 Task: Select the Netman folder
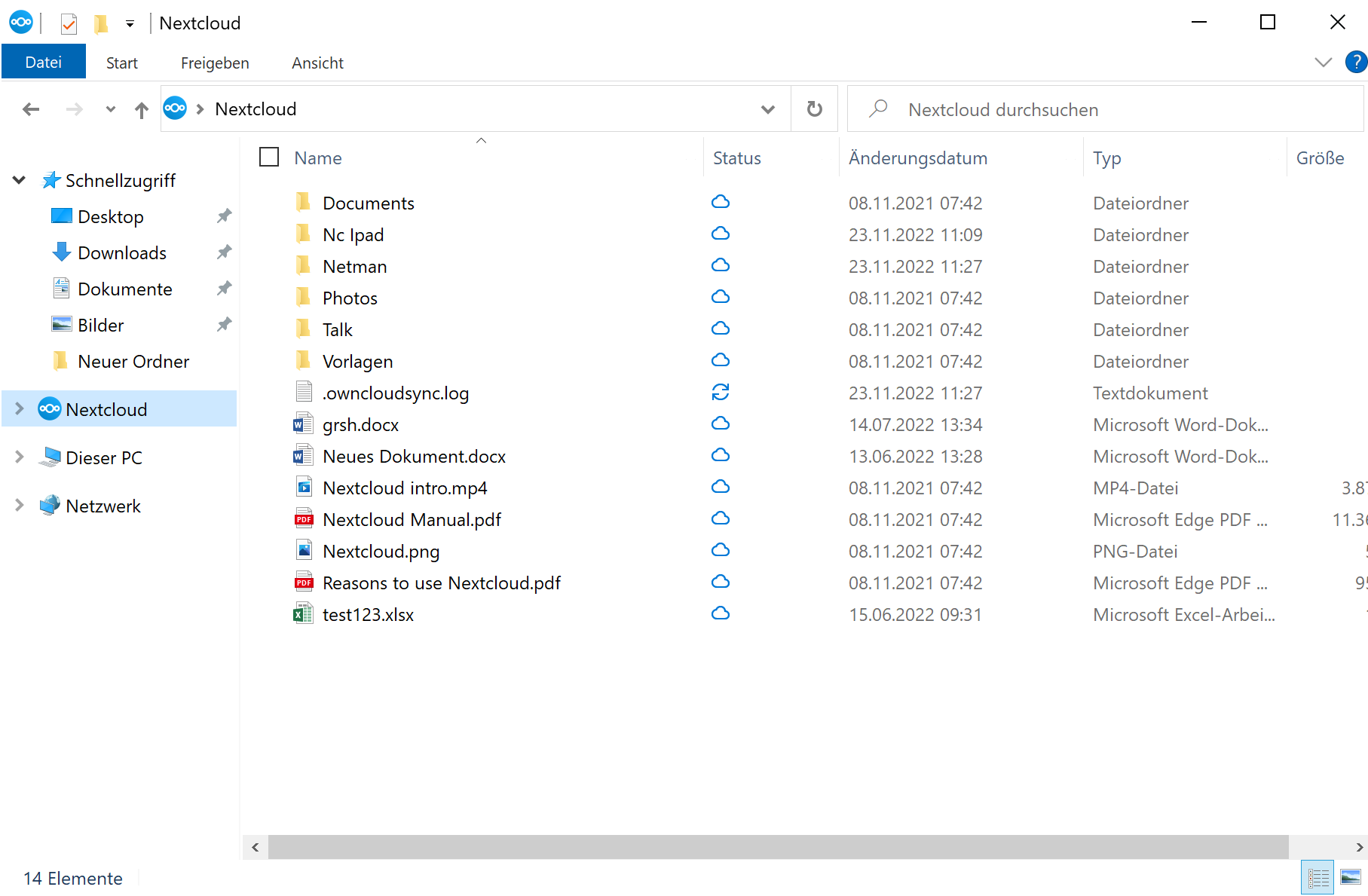point(354,267)
